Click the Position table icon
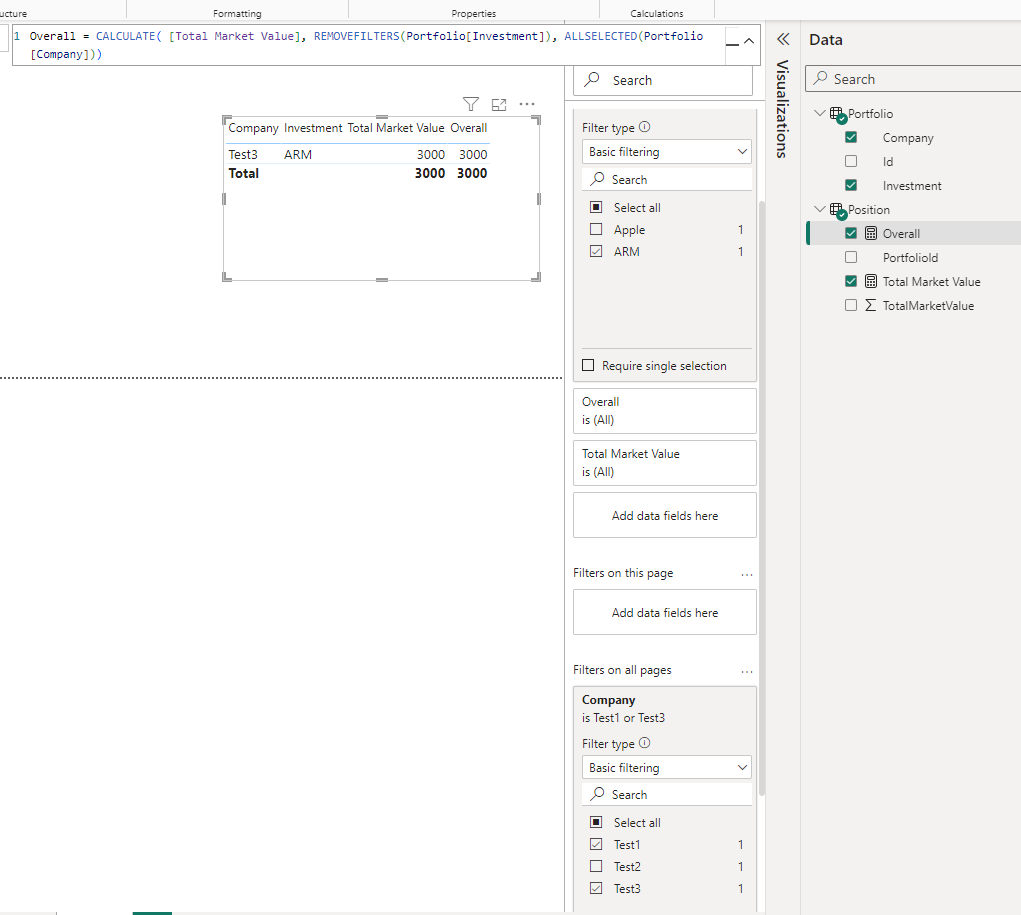This screenshot has height=915, width=1021. (836, 210)
